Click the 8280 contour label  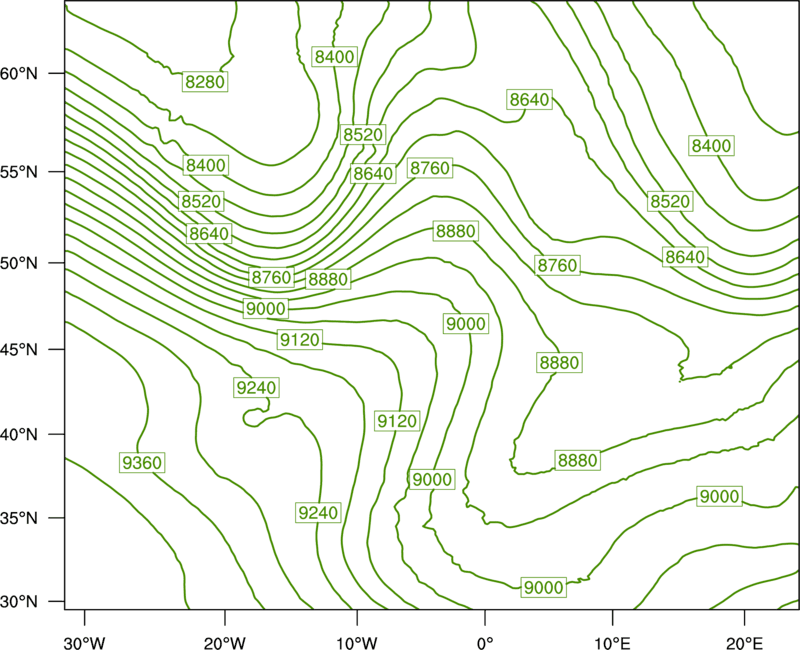tap(205, 82)
